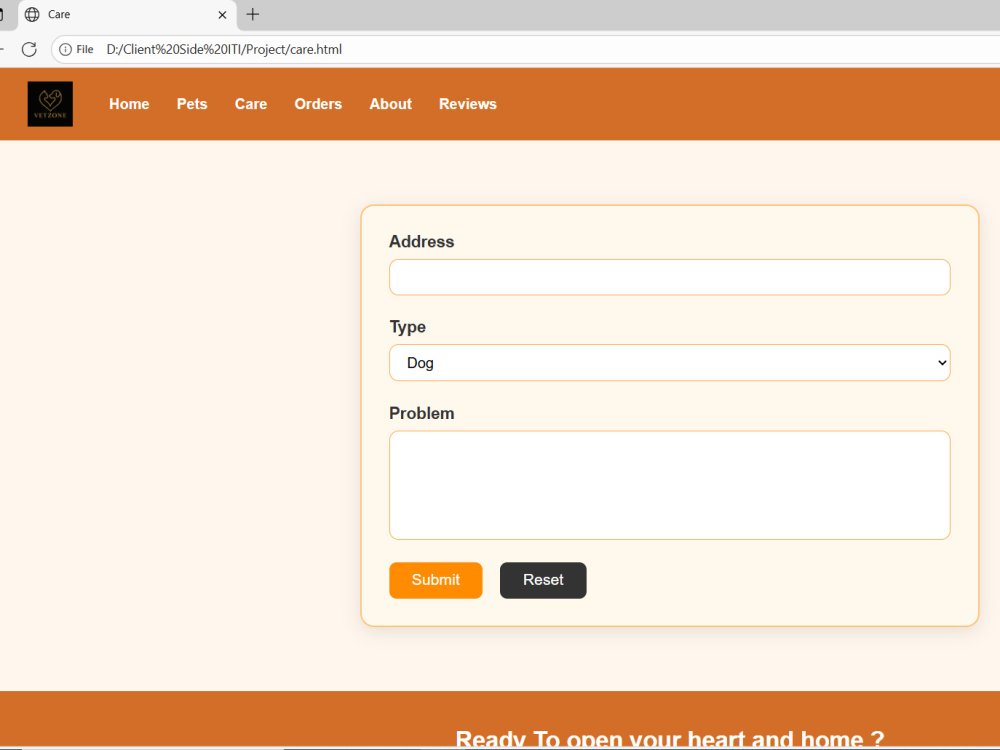Focus the Address text field
1000x750 pixels.
point(670,277)
